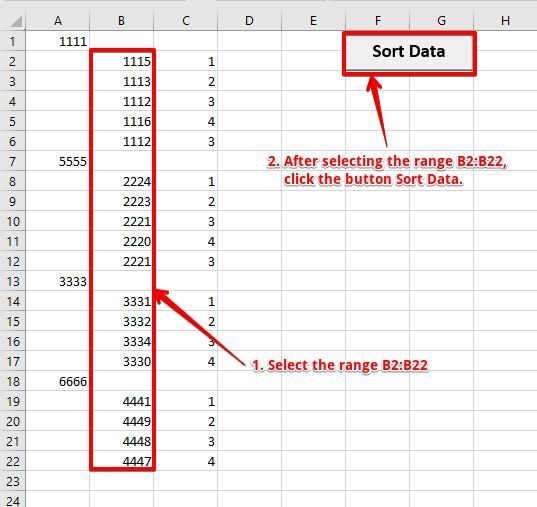Click cell B15 containing 3332
537x507 pixels.
coord(122,321)
